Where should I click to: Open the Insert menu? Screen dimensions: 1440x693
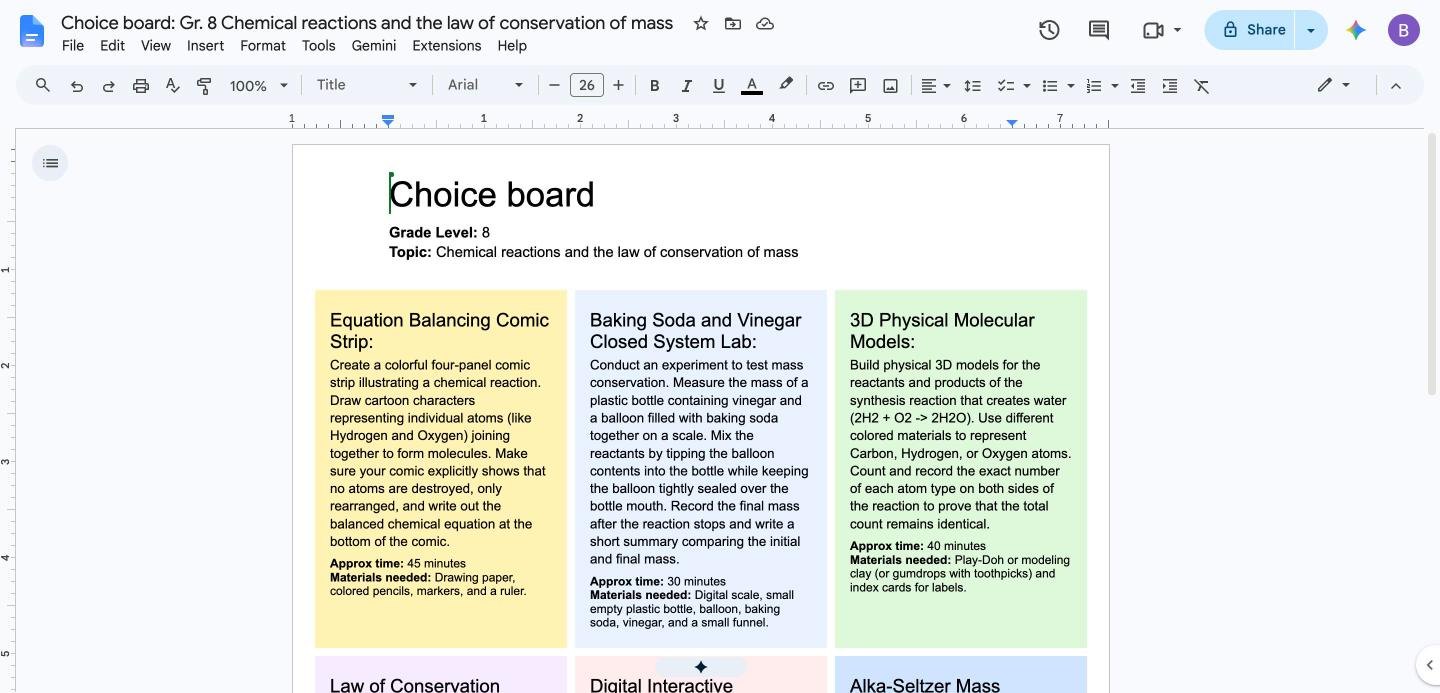coord(206,46)
